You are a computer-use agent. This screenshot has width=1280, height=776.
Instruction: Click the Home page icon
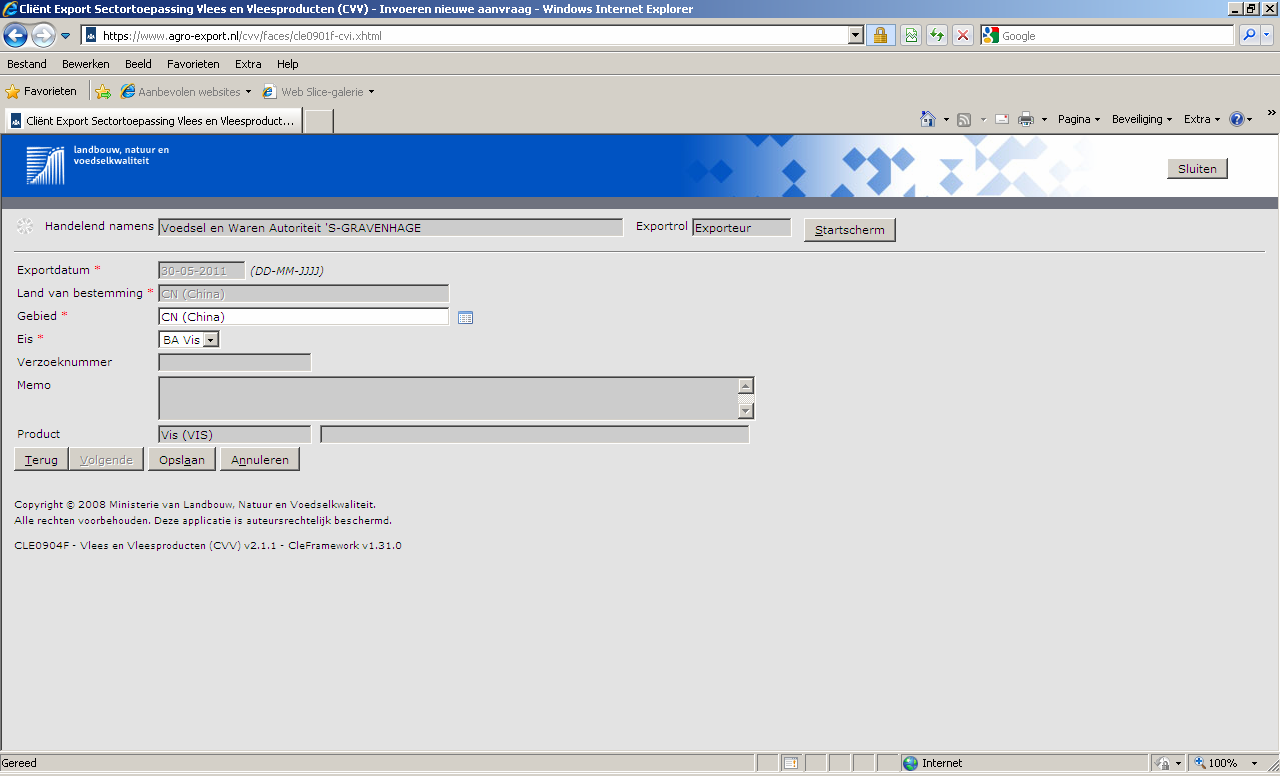928,119
